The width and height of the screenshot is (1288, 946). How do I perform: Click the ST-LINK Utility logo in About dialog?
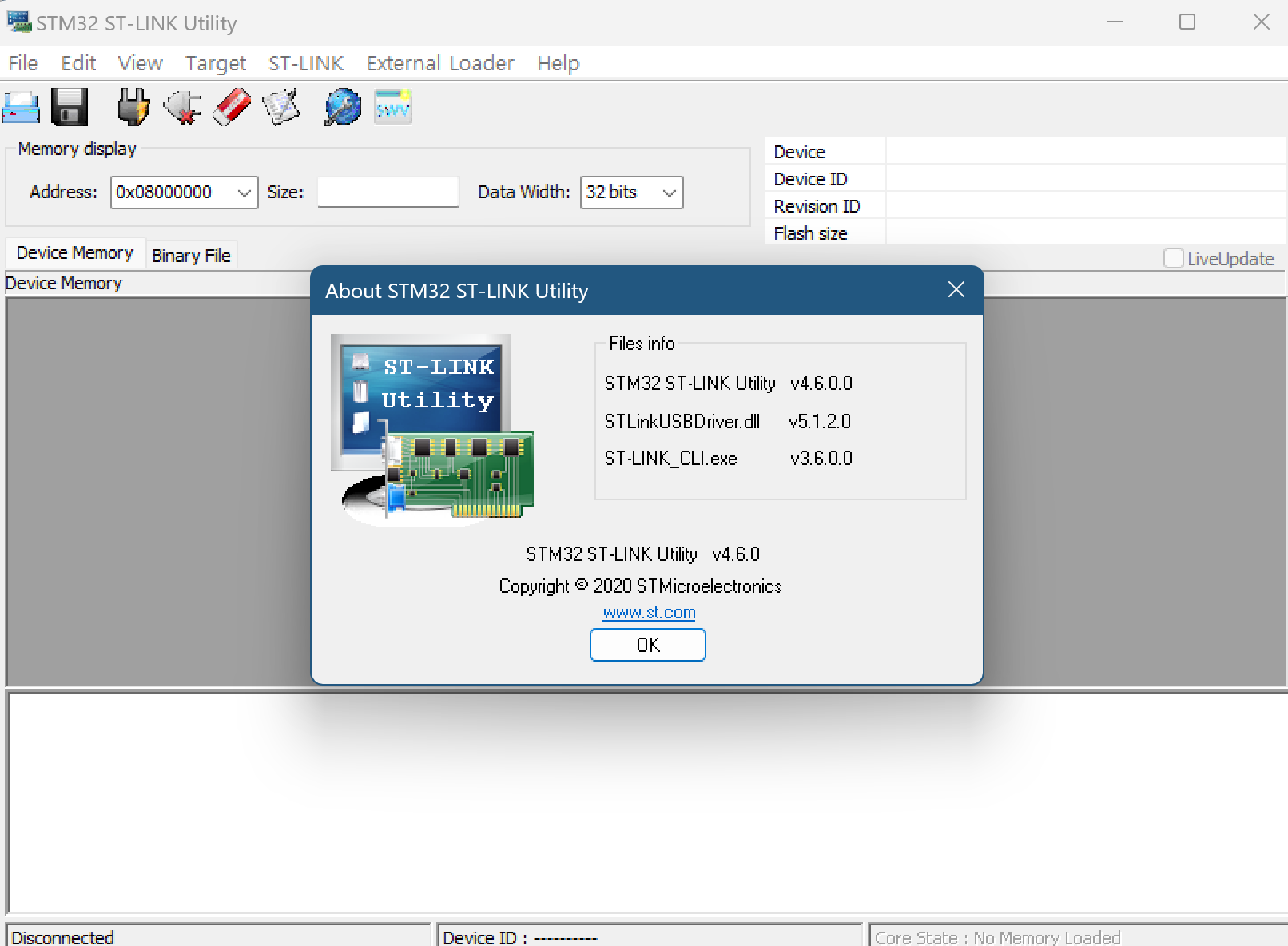pos(431,430)
